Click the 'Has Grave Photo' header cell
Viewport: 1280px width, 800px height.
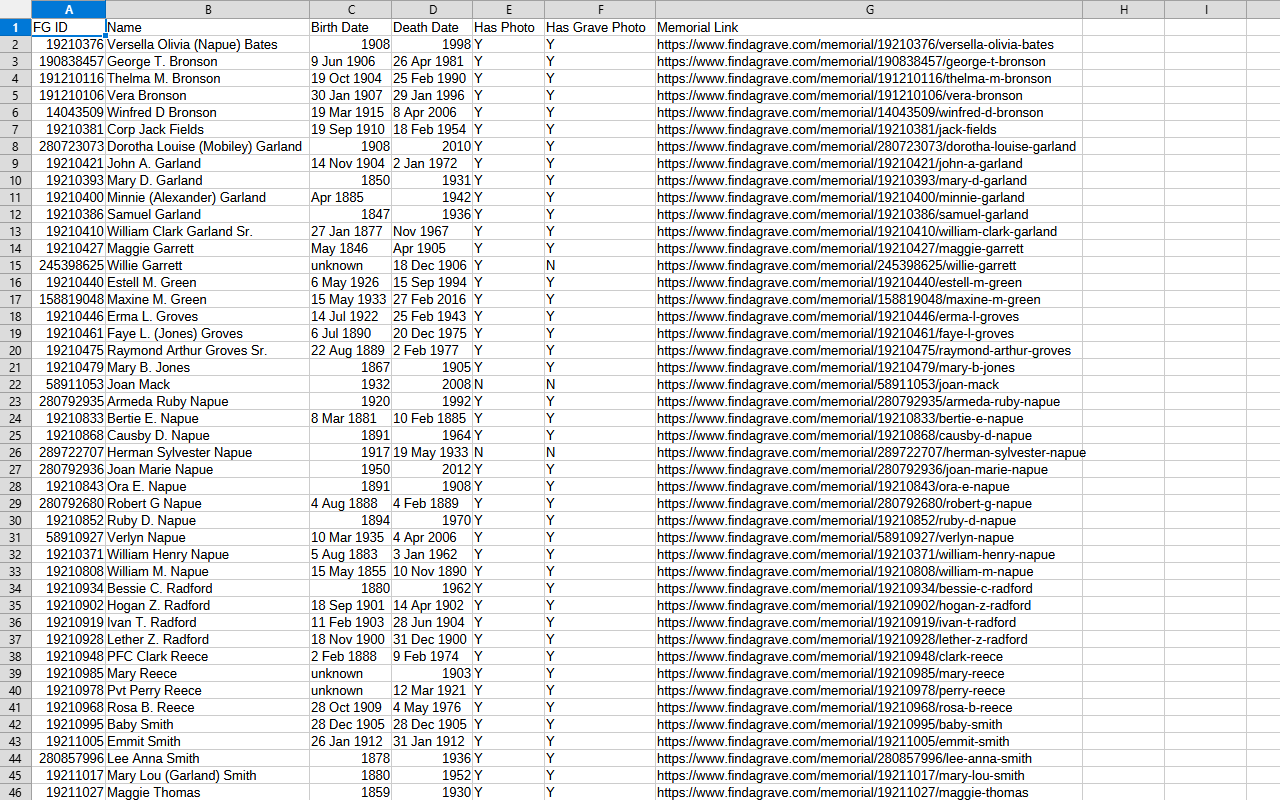600,27
